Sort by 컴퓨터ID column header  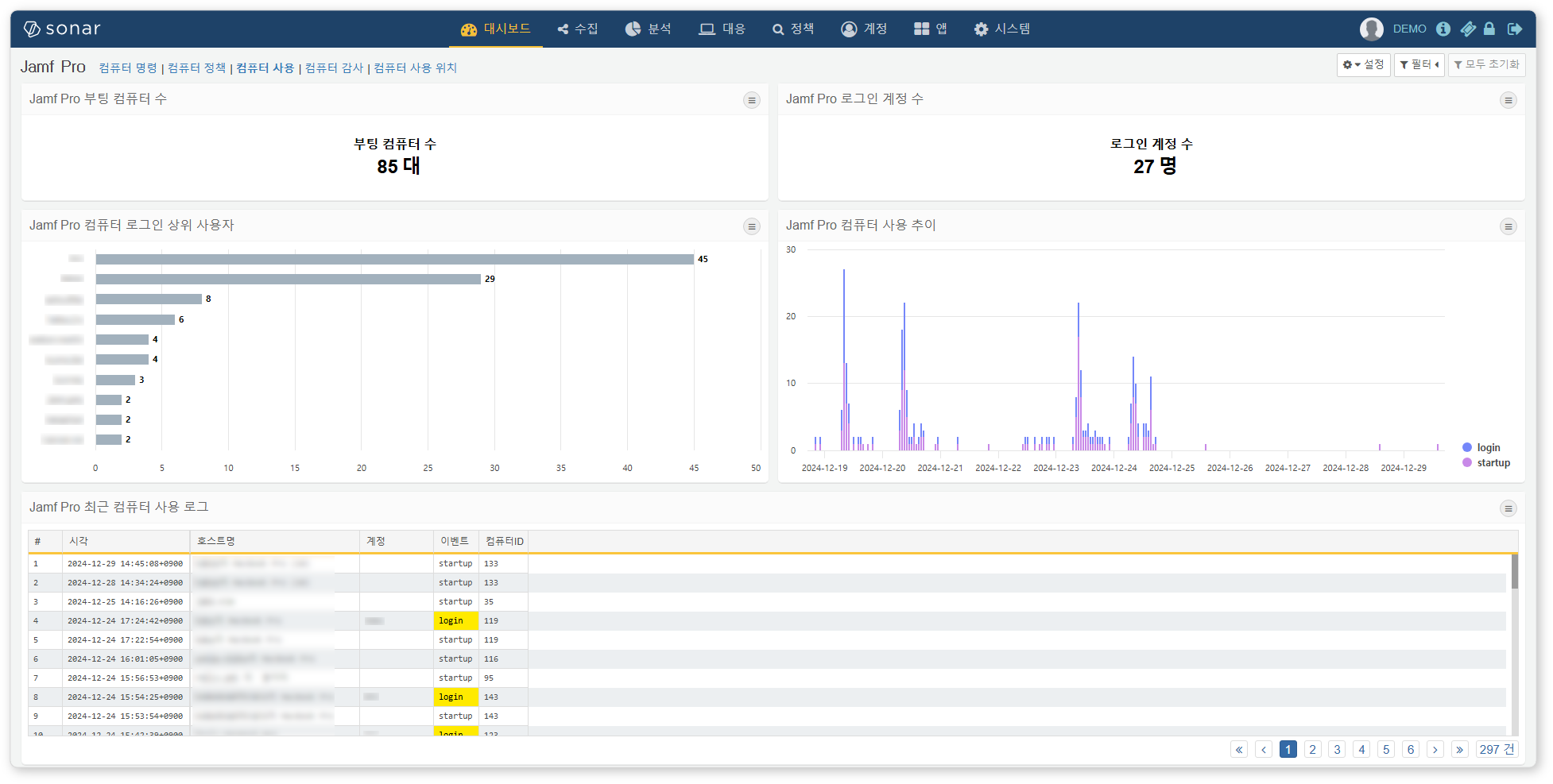(504, 541)
